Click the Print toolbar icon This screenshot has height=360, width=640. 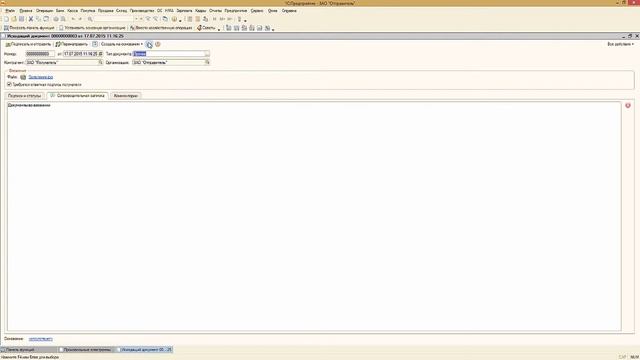click(56, 19)
